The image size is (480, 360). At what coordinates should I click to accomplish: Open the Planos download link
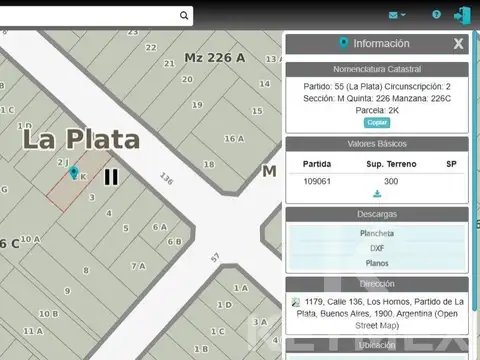pos(377,263)
